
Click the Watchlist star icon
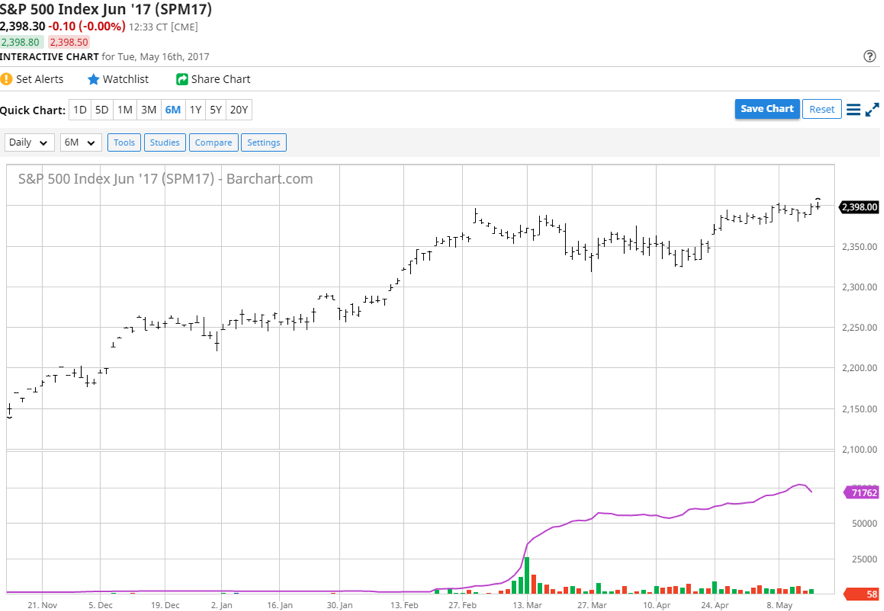93,79
